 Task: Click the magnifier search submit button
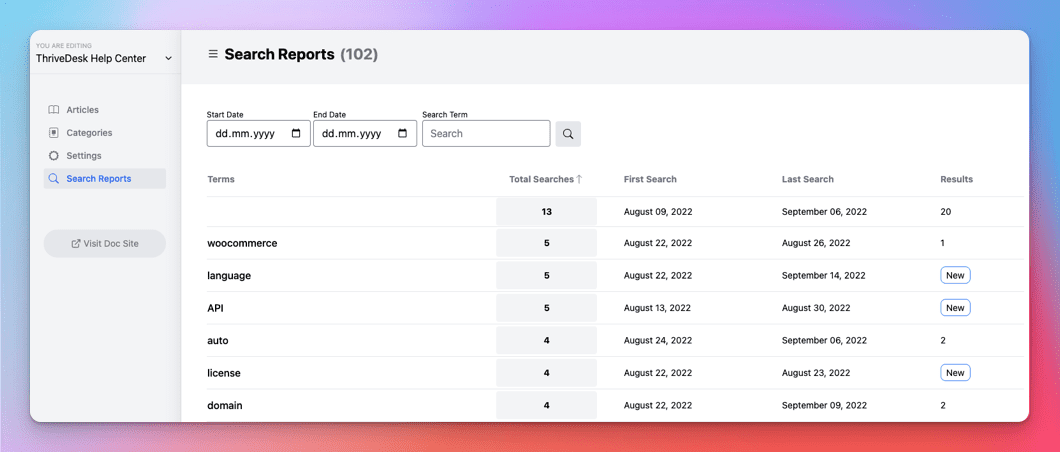click(568, 134)
